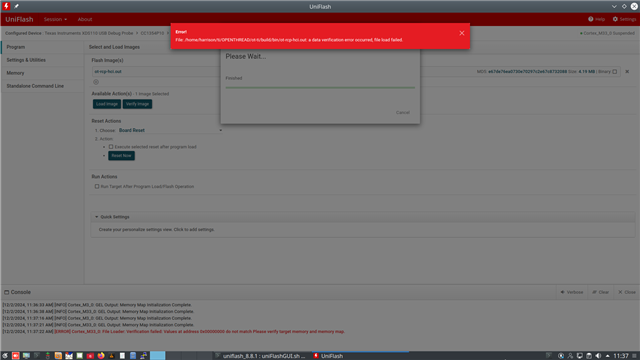This screenshot has width=640, height=360.
Task: Click CC1354P10 in the device breadcrumb
Action: pos(152,33)
